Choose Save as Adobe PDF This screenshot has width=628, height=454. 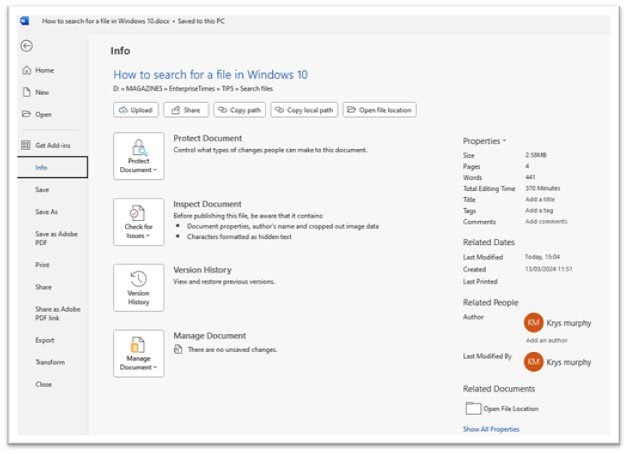[x=56, y=238]
